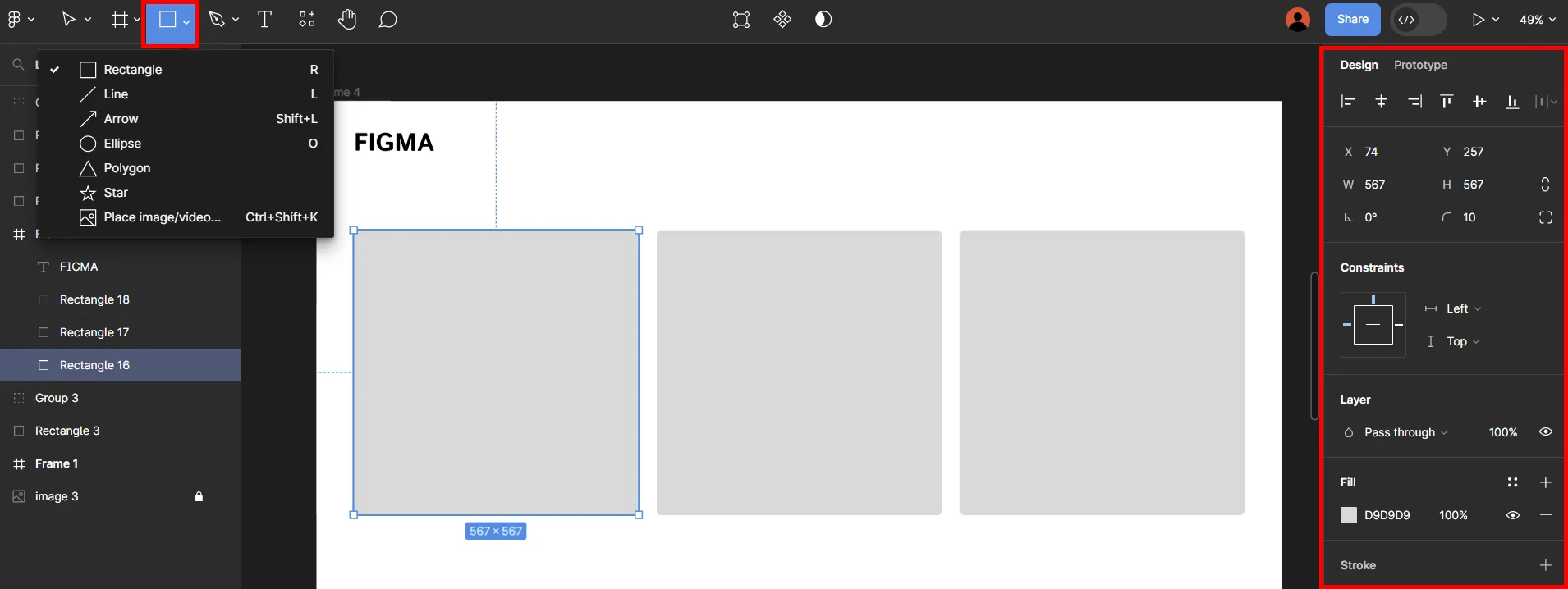This screenshot has height=589, width=1568.
Task: Click the width W field
Action: point(1383,185)
